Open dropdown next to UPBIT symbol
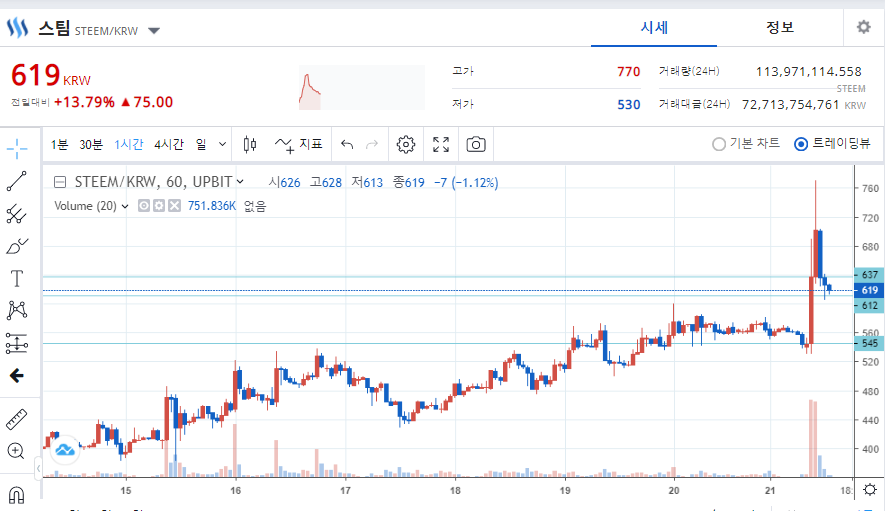The width and height of the screenshot is (885, 511). point(240,181)
